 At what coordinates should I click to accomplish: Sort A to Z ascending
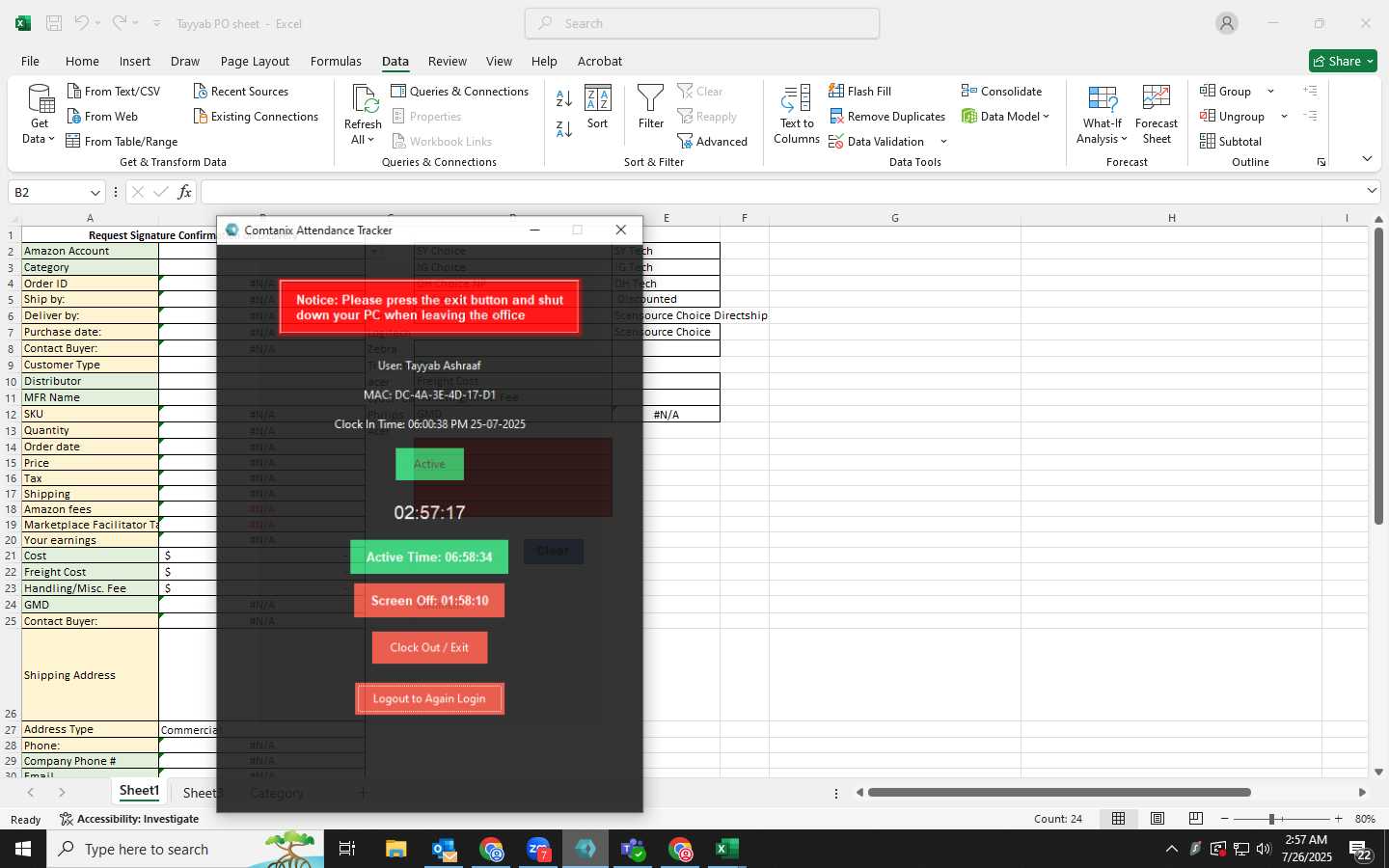[x=564, y=97]
